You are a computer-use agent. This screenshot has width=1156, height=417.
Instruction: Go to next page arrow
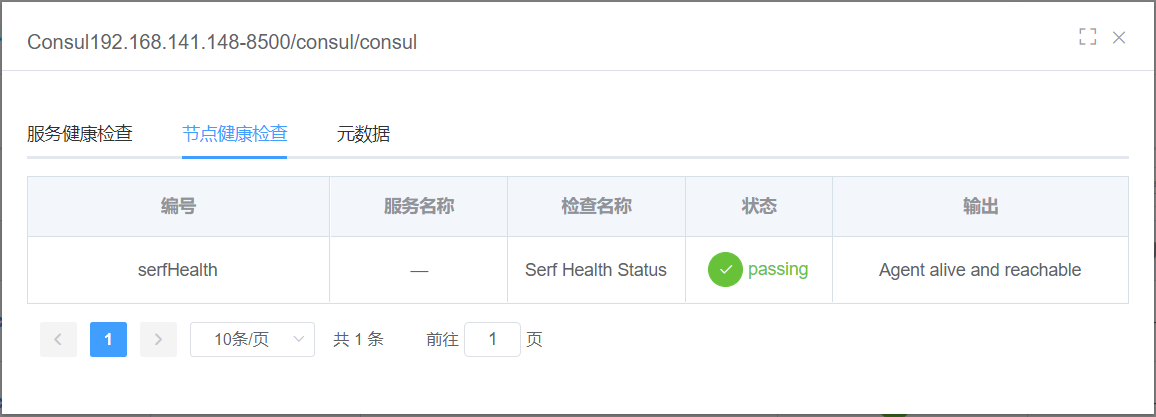coord(159,340)
